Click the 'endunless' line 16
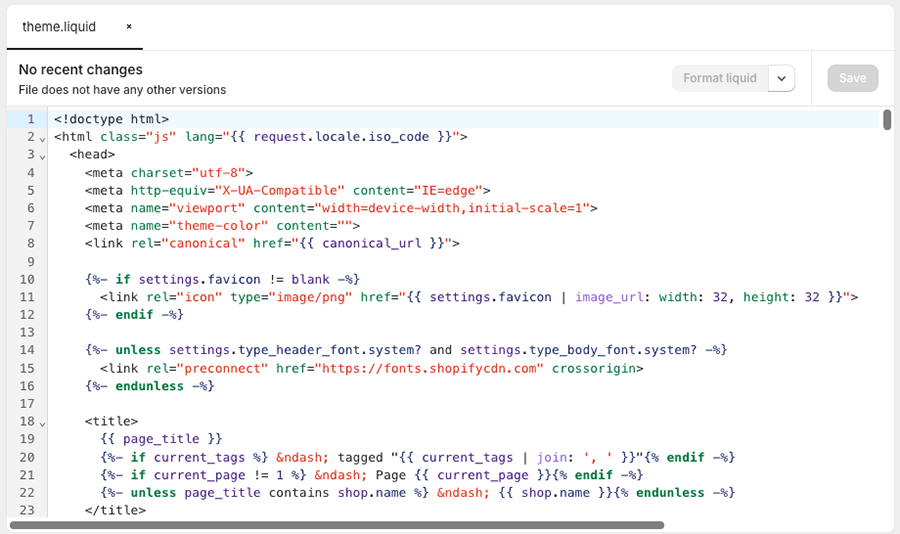The image size is (900, 534). click(x=149, y=386)
